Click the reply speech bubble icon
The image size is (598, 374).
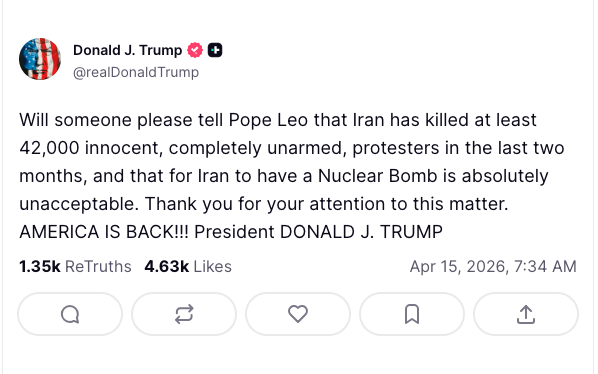point(70,314)
